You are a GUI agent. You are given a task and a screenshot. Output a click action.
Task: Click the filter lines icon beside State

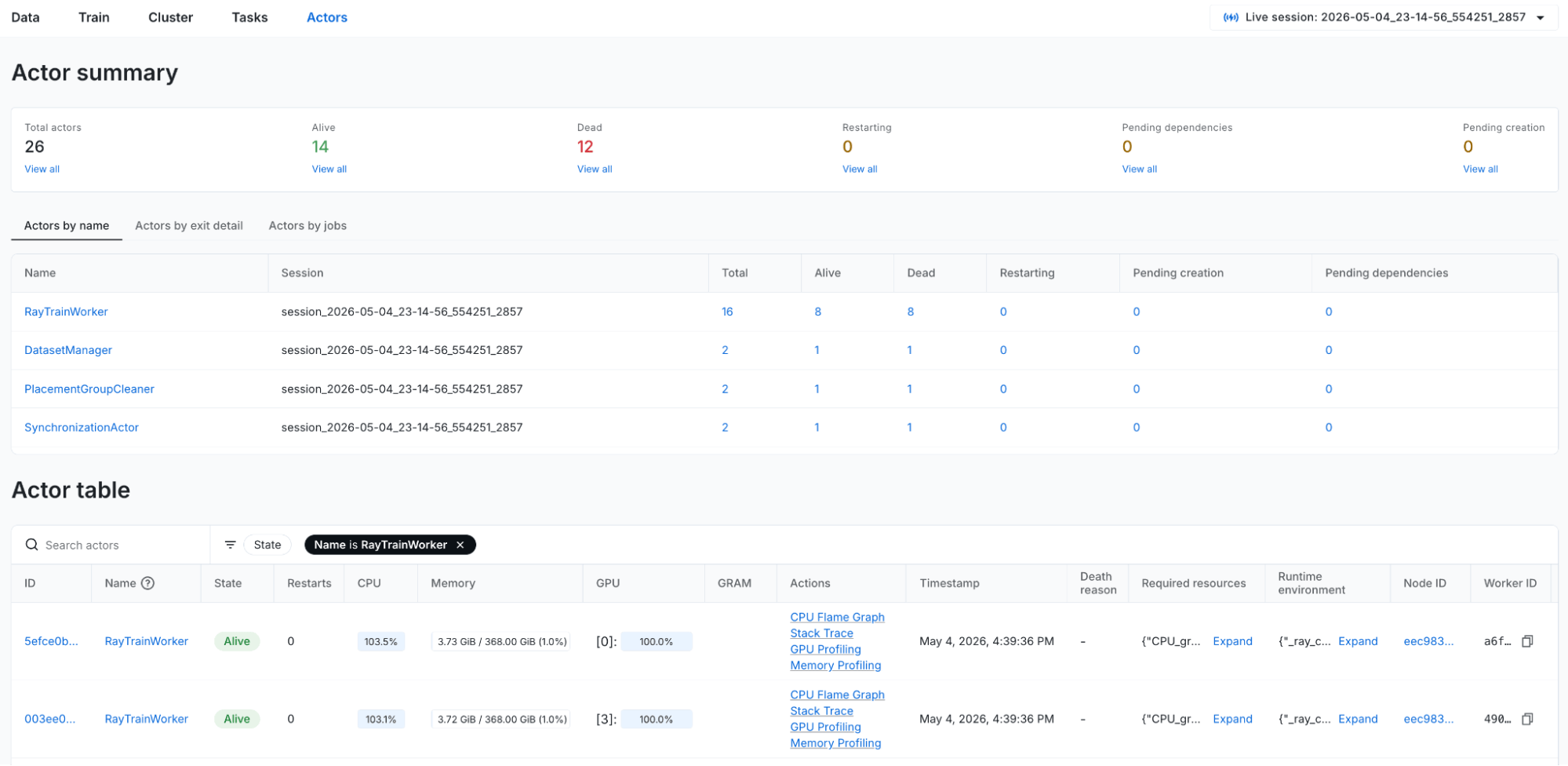click(x=230, y=545)
